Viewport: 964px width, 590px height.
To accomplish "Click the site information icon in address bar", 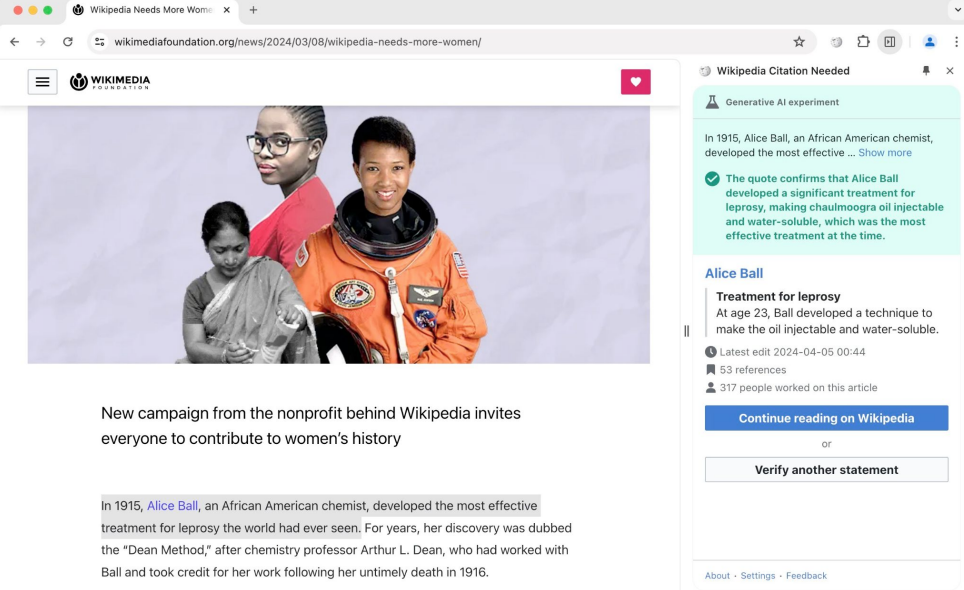I will click(99, 42).
